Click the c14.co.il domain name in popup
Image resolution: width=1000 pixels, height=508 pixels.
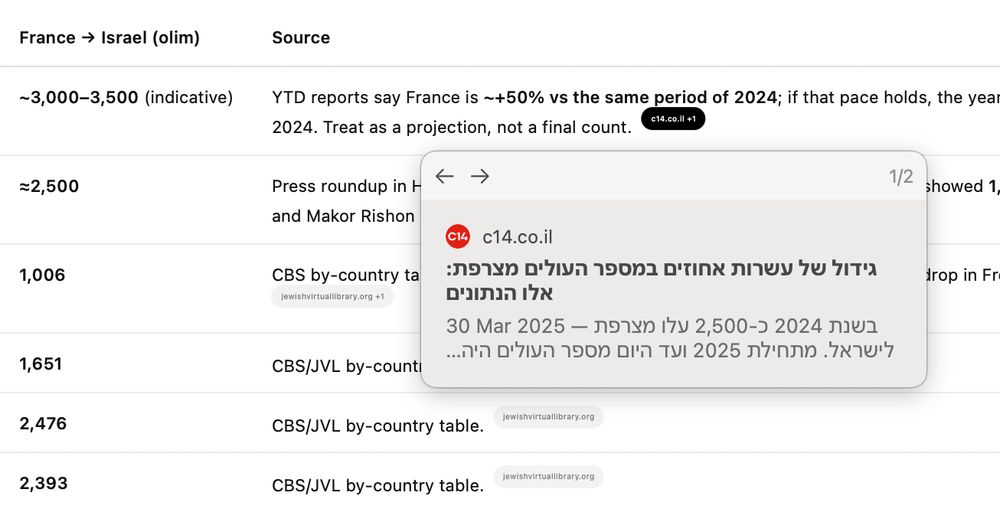[x=517, y=237]
